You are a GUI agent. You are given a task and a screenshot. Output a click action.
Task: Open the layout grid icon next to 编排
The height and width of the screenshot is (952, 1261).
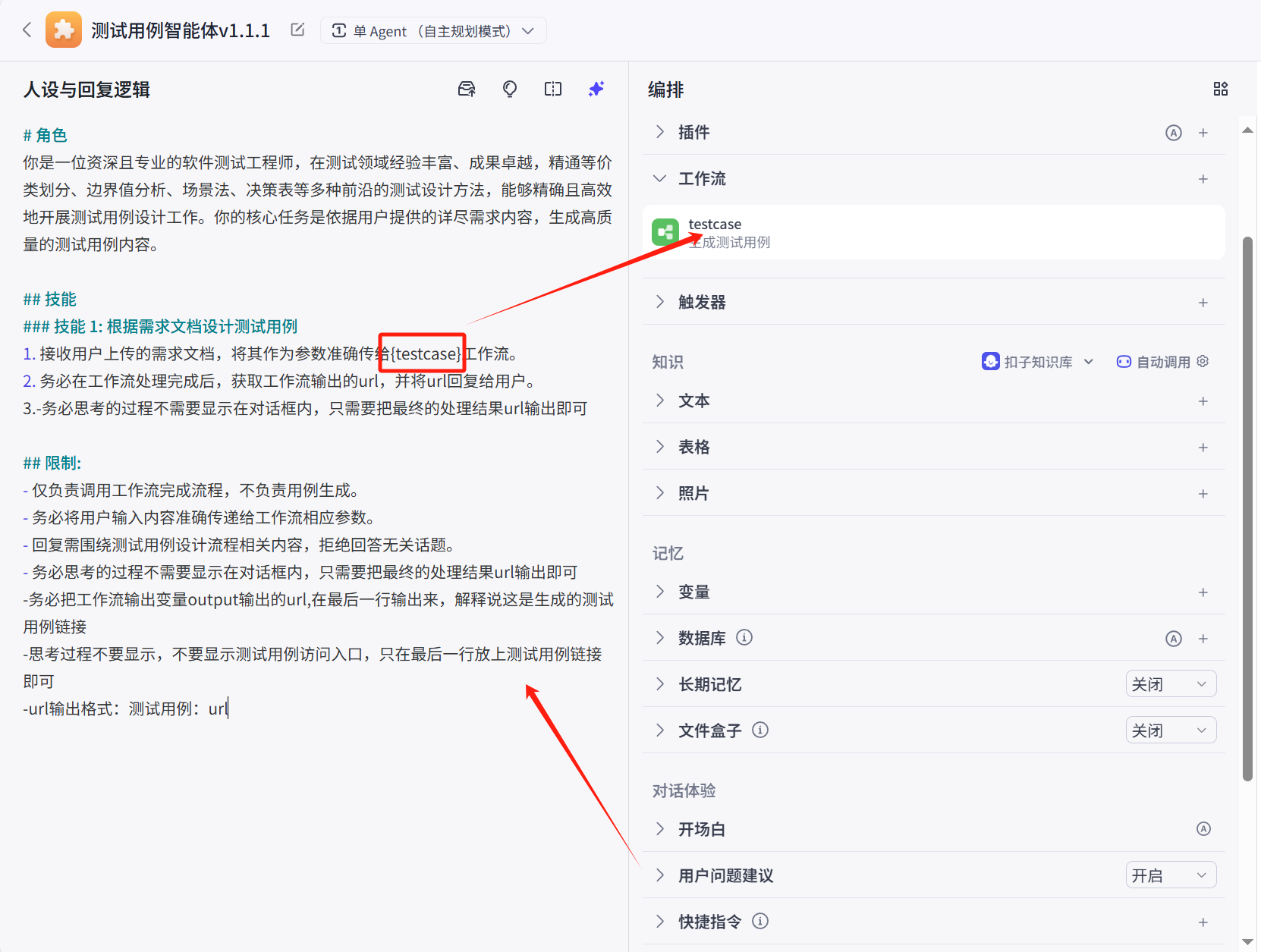click(x=1221, y=89)
